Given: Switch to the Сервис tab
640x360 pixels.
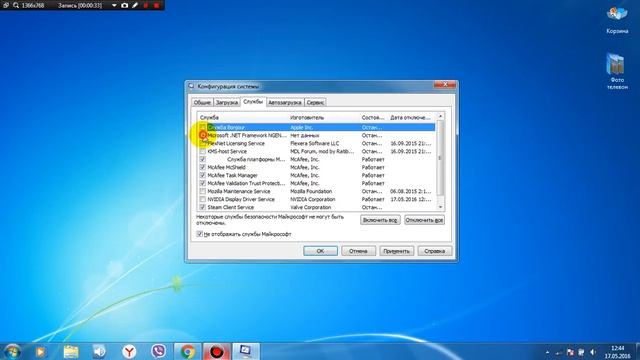Looking at the screenshot, I should [315, 102].
